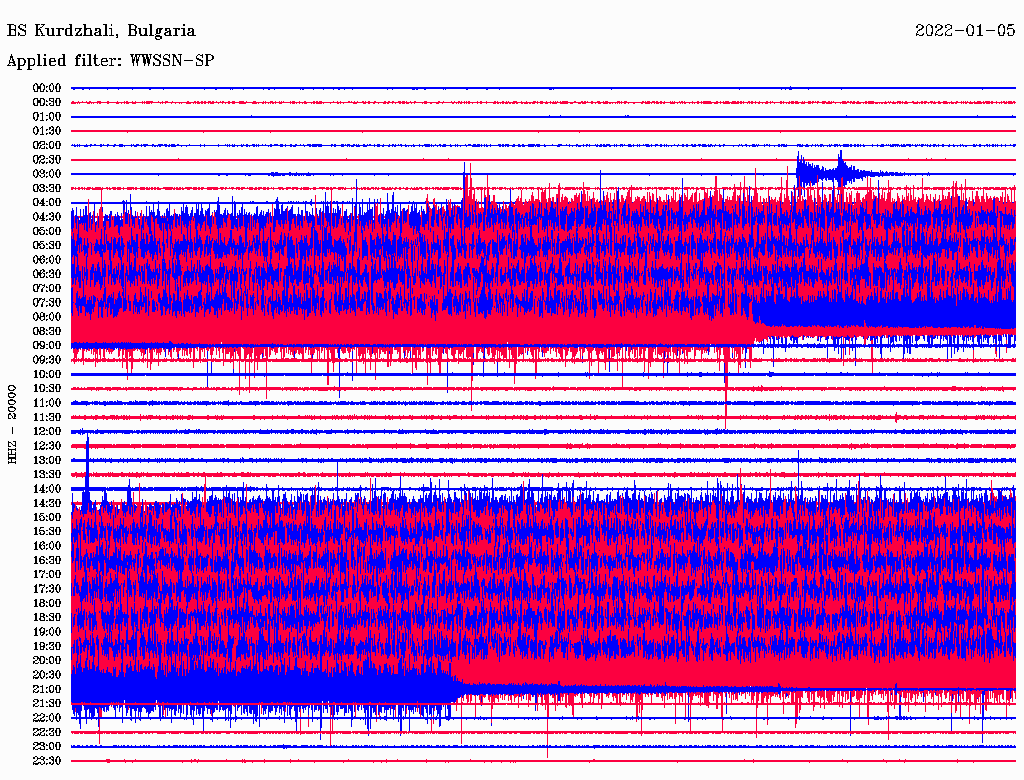Image resolution: width=1024 pixels, height=780 pixels.
Task: Pick the 02:30 time label
Action: (x=47, y=160)
